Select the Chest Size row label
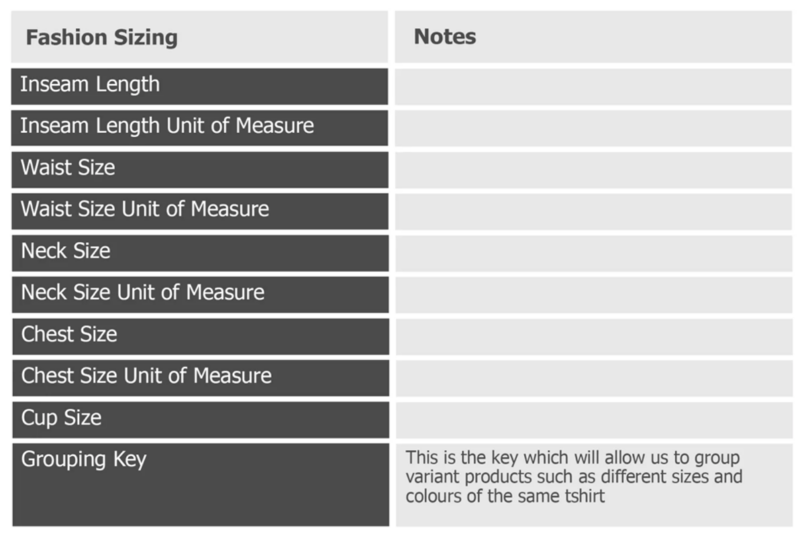Image resolution: width=800 pixels, height=538 pixels. [201, 336]
